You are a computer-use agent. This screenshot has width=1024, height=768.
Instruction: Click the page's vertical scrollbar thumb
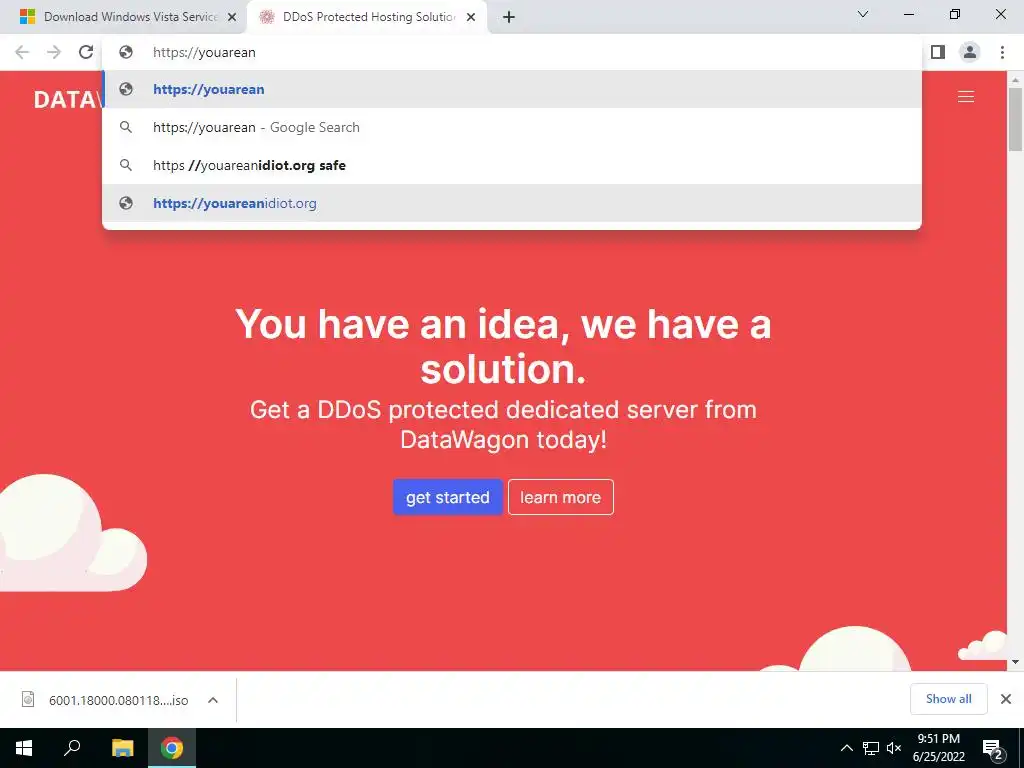1016,119
